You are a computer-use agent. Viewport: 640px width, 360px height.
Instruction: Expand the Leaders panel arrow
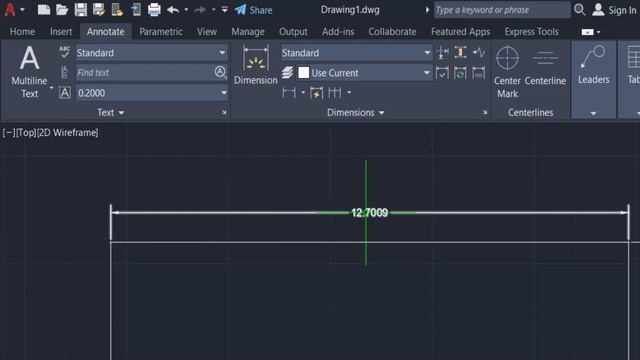593,113
